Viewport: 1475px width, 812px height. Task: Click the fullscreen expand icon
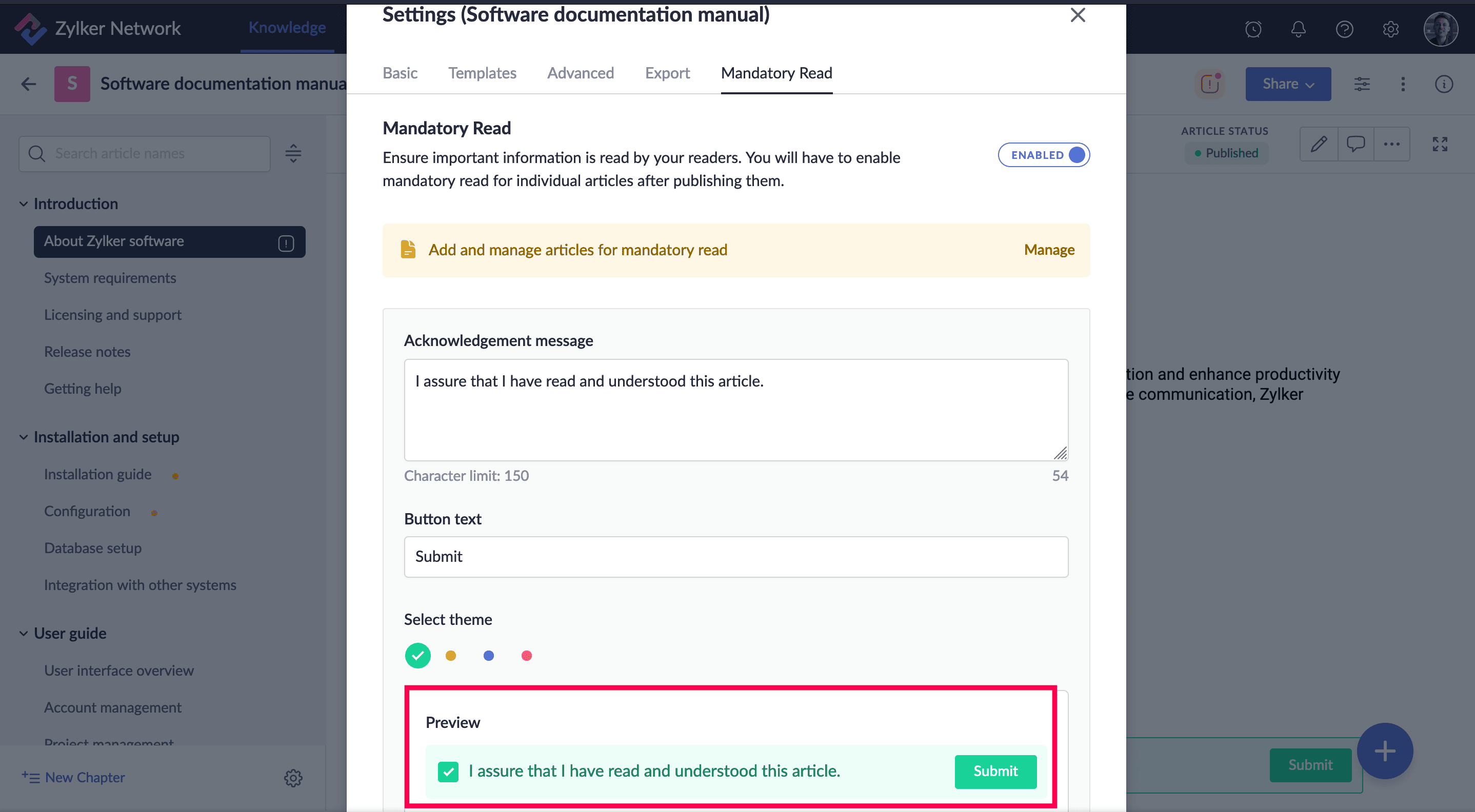click(1440, 144)
